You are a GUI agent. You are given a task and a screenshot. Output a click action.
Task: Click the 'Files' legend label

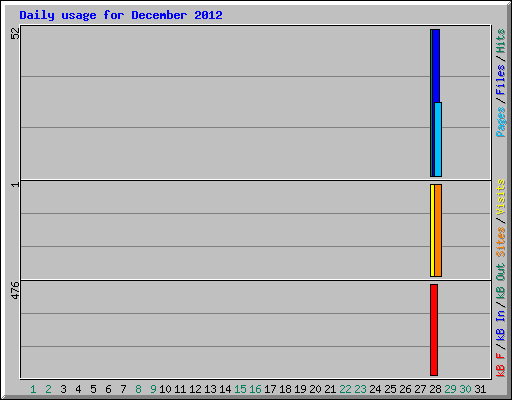pos(501,80)
